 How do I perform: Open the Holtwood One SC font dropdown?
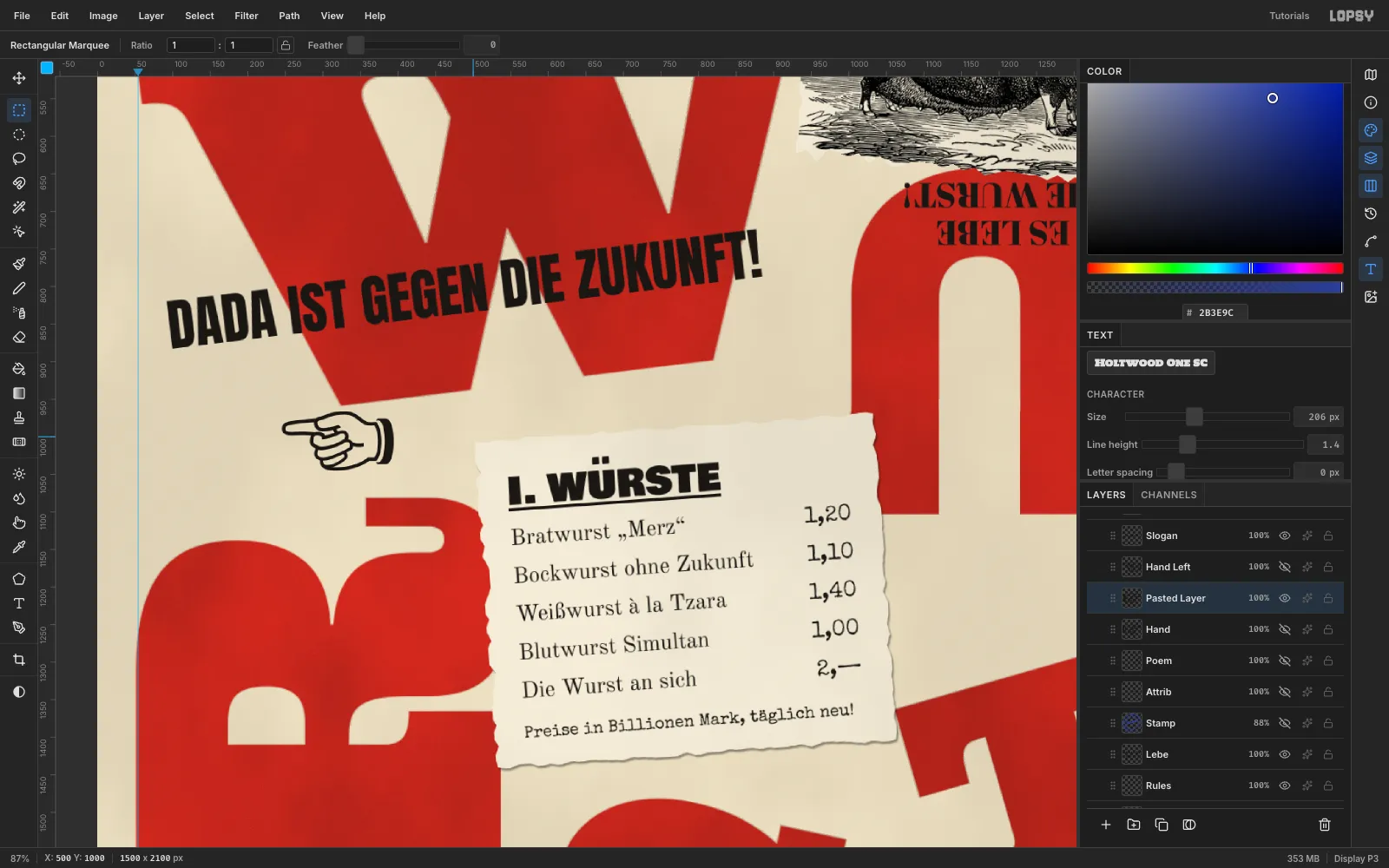point(1151,363)
